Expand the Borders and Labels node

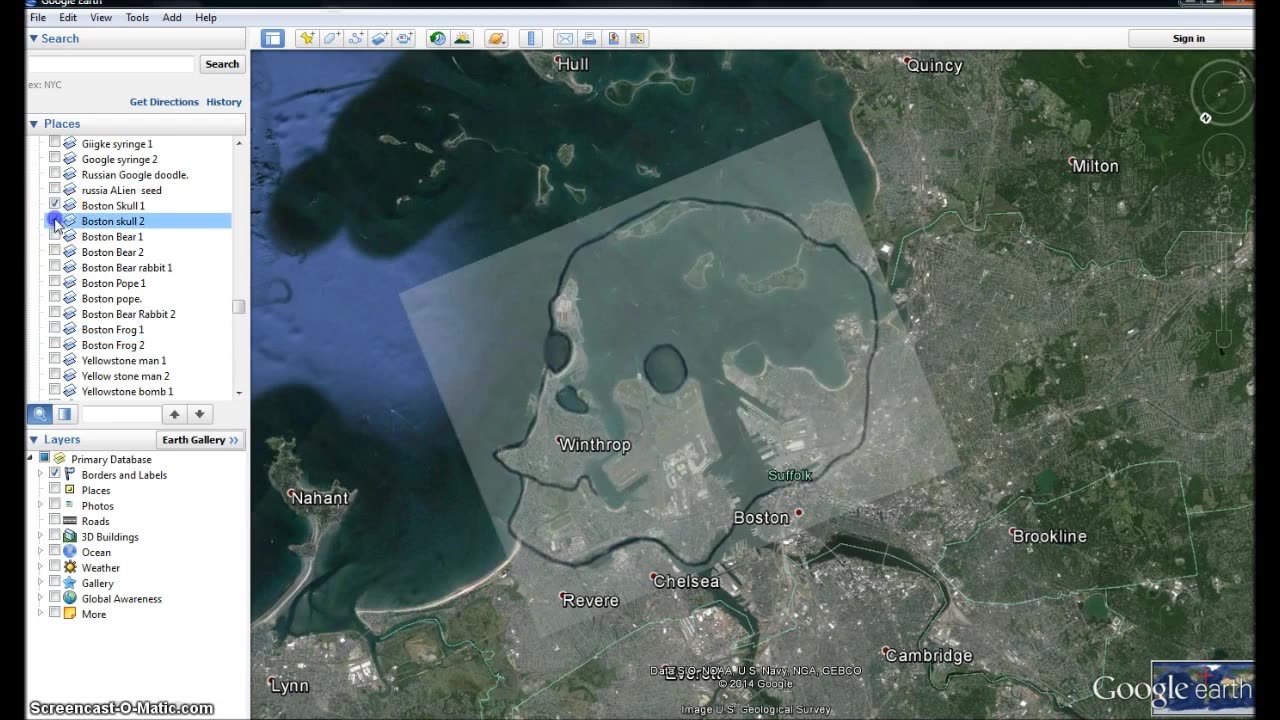point(41,475)
